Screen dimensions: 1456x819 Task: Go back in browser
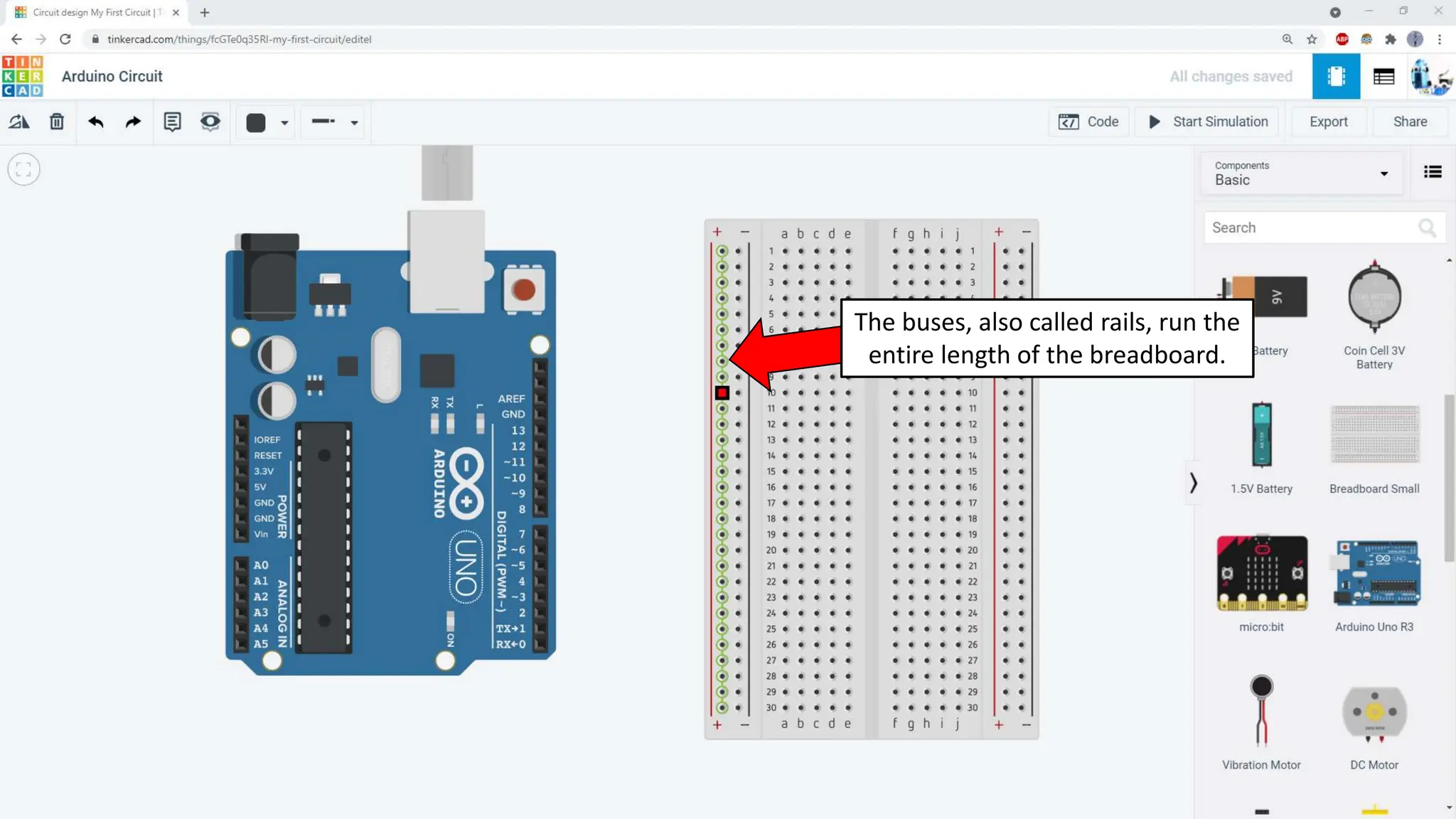(x=16, y=39)
